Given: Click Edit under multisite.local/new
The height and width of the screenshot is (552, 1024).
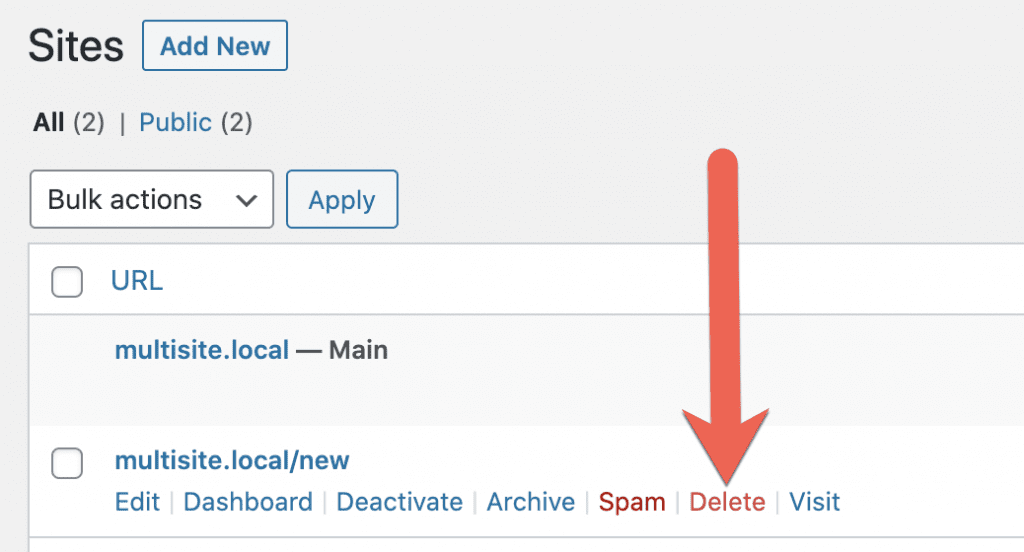Looking at the screenshot, I should [137, 502].
